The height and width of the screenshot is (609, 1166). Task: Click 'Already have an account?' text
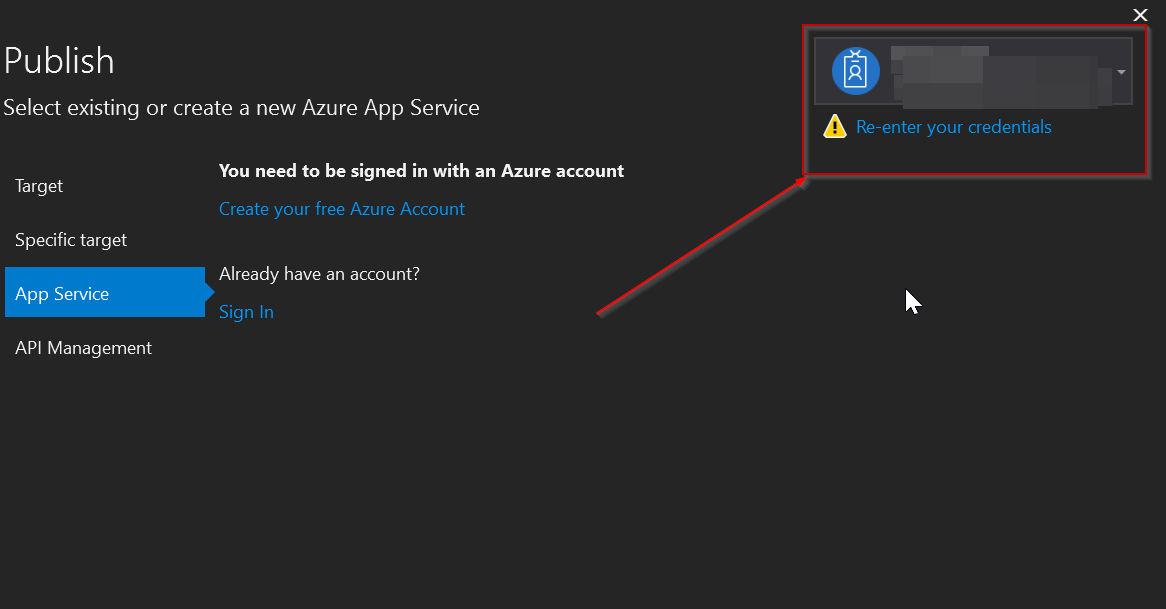click(x=319, y=274)
